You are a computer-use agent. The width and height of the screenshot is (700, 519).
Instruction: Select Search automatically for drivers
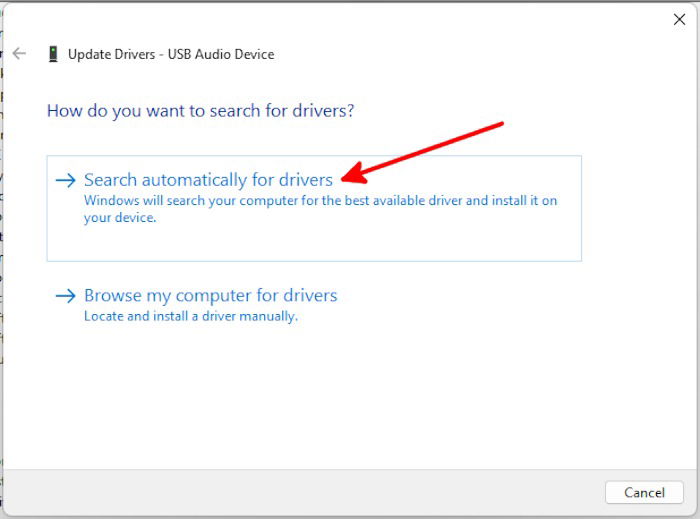click(x=208, y=180)
